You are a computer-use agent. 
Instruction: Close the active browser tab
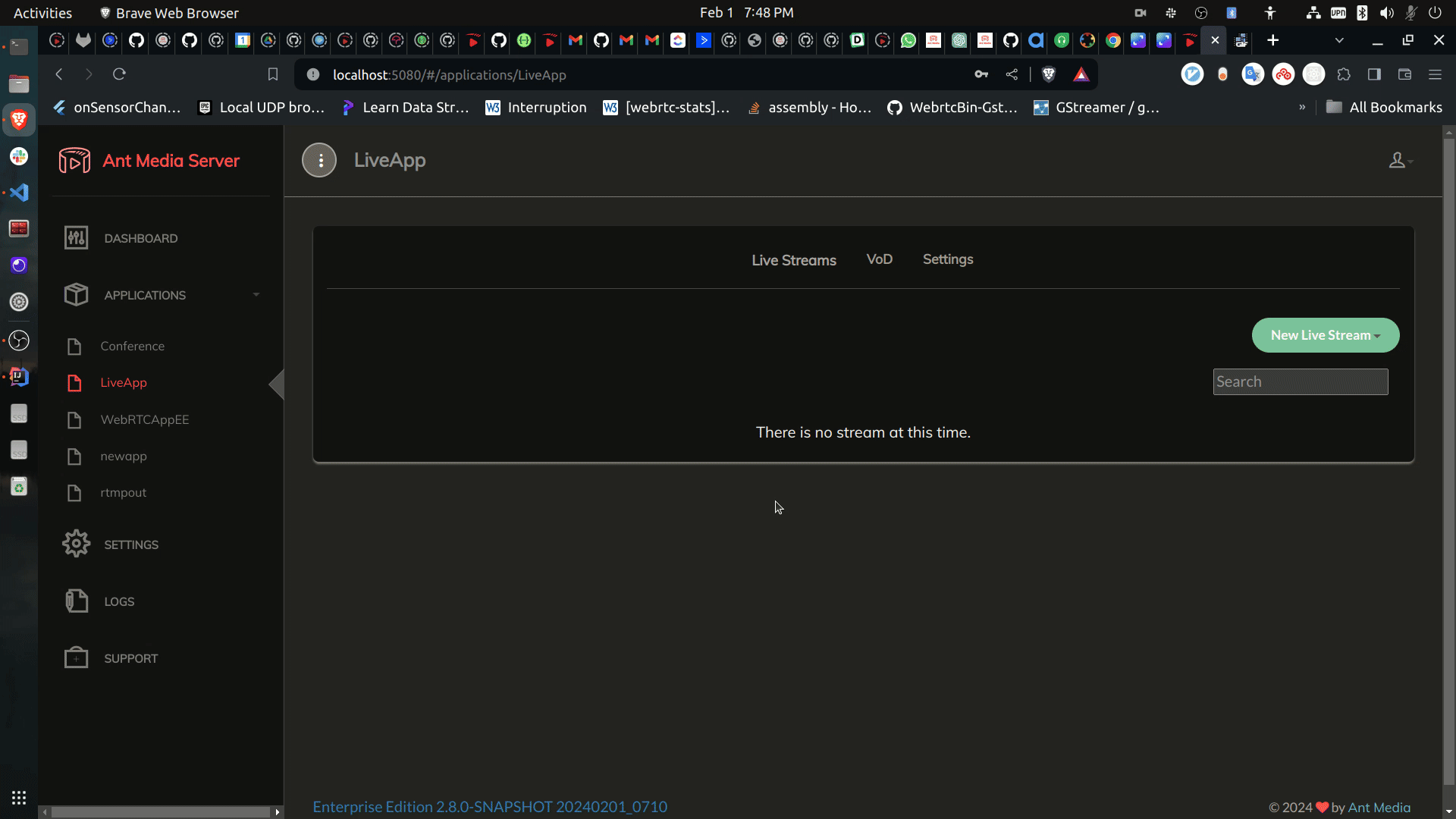click(x=1215, y=40)
